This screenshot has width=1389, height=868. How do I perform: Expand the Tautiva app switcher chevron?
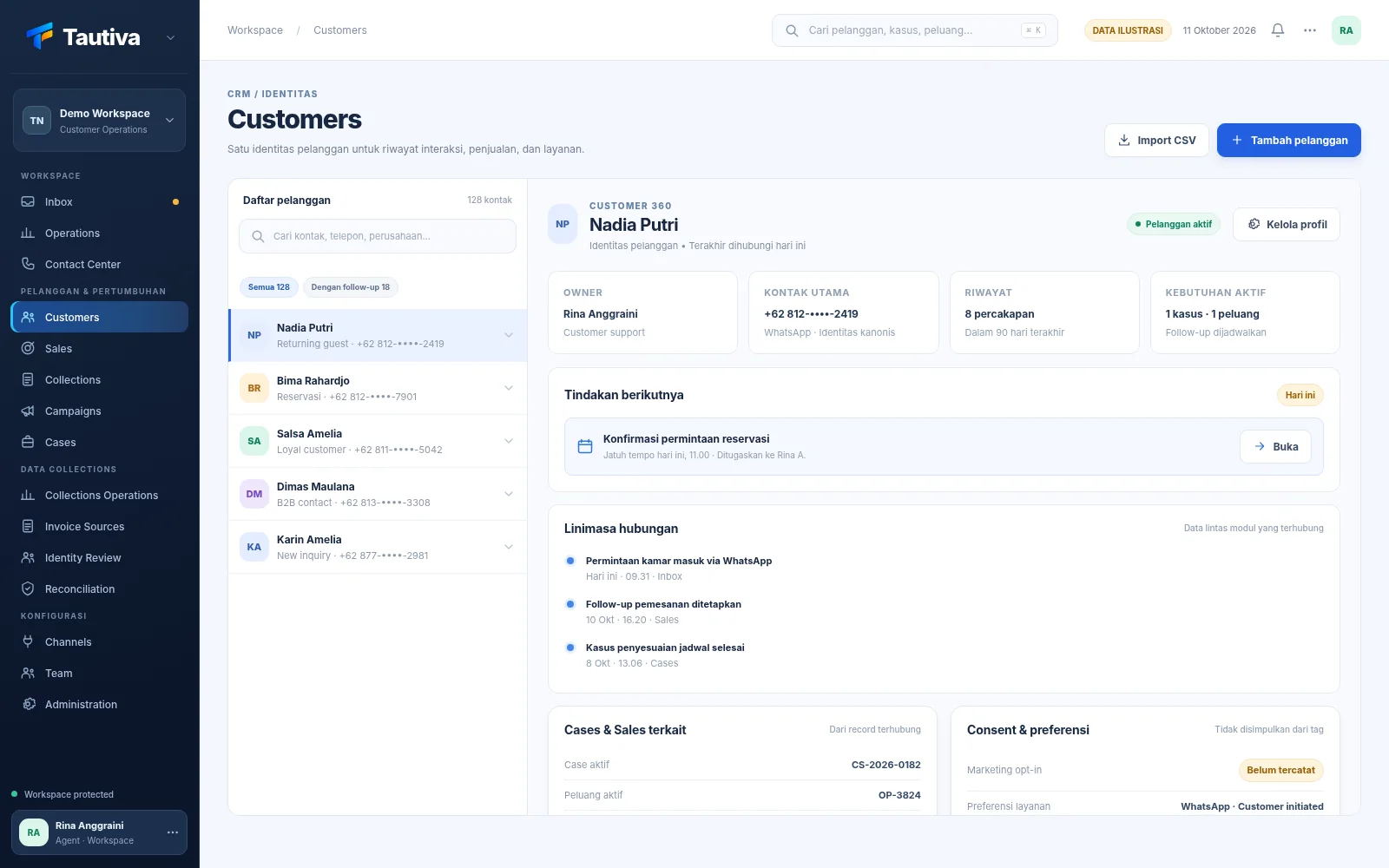170,37
